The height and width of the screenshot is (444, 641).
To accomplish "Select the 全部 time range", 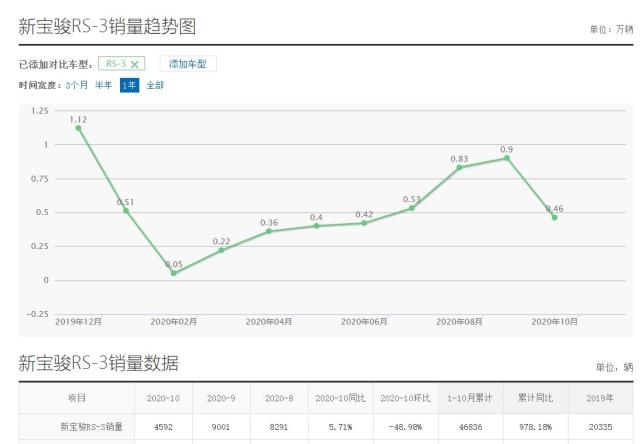I will (155, 85).
